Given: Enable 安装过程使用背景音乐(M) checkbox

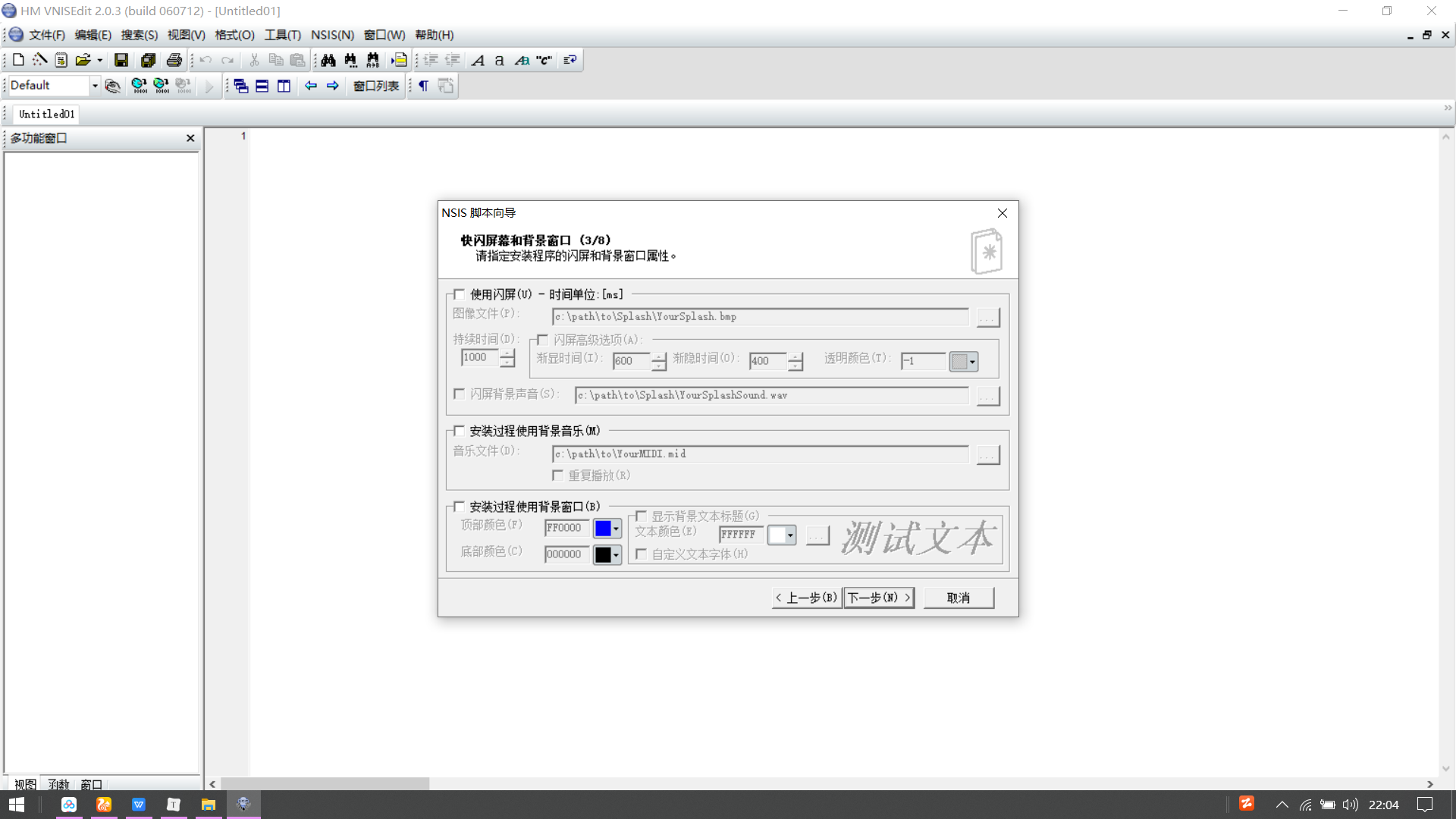Looking at the screenshot, I should click(459, 431).
